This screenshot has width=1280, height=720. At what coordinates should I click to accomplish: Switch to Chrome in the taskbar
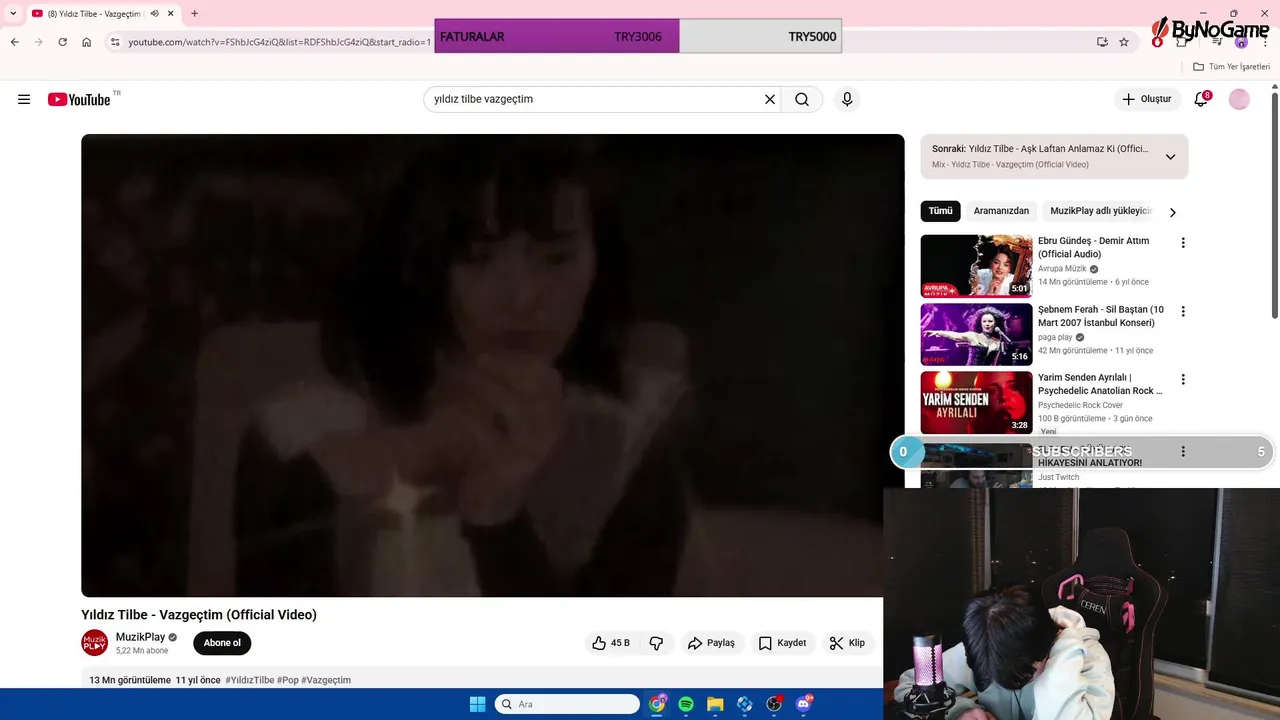657,704
